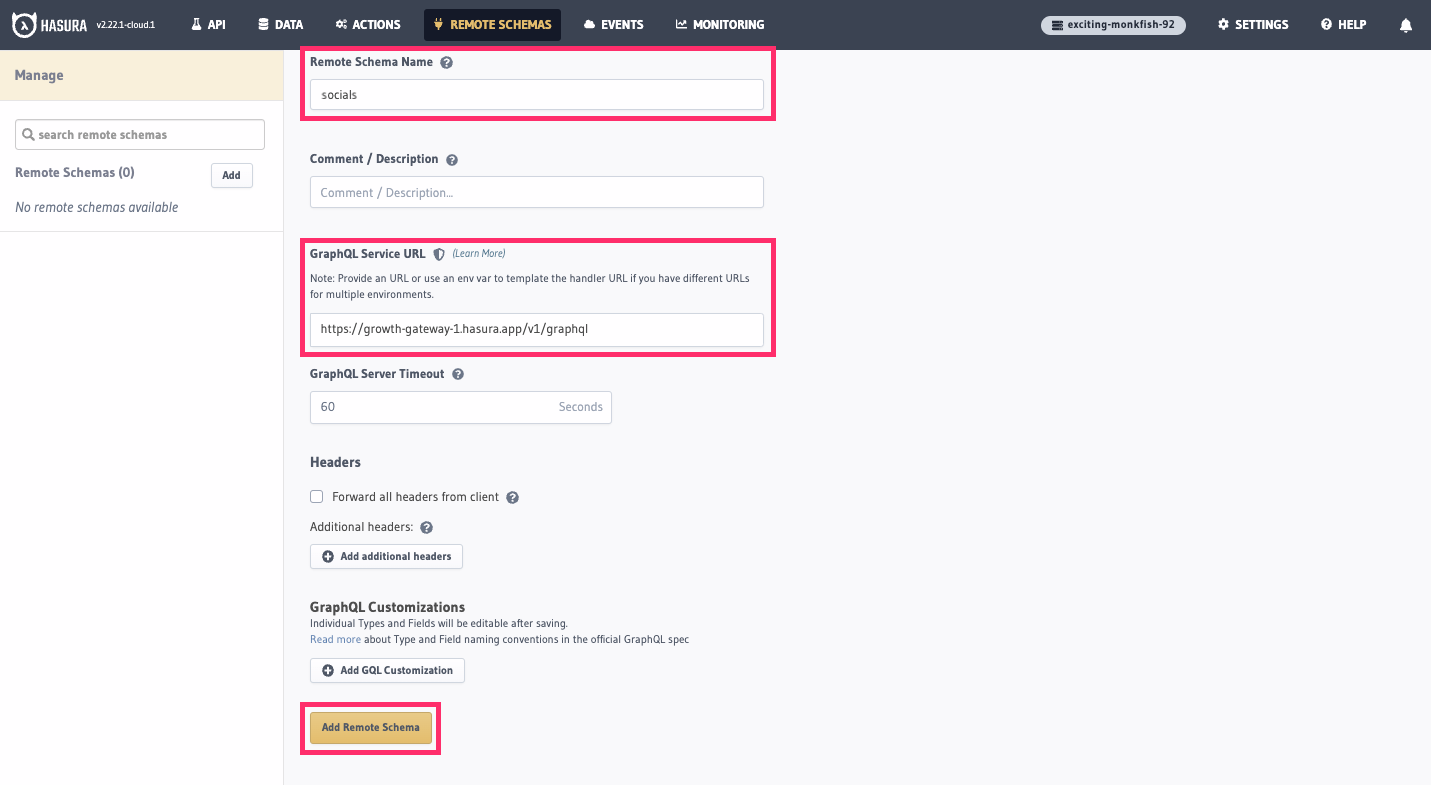Click the help icon beside GraphQL Server Timeout
The height and width of the screenshot is (785, 1431).
tap(458, 373)
